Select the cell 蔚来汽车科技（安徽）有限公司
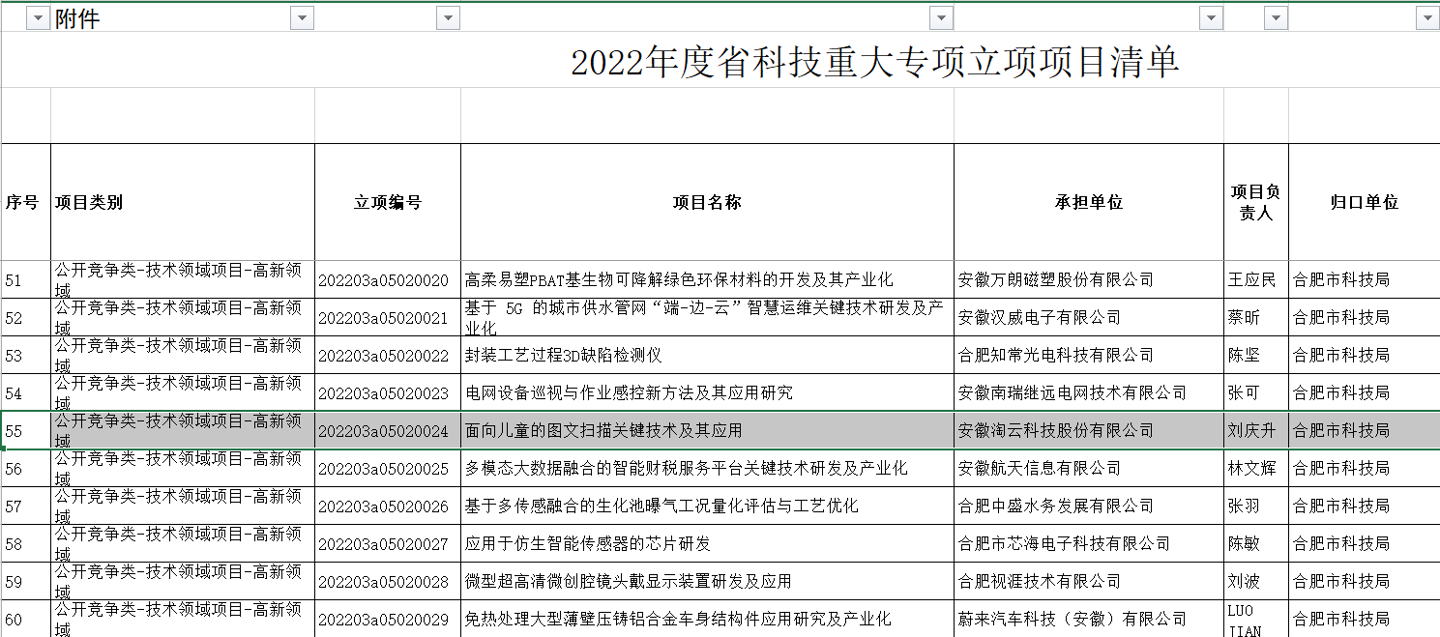Image resolution: width=1440 pixels, height=637 pixels. tap(1072, 619)
